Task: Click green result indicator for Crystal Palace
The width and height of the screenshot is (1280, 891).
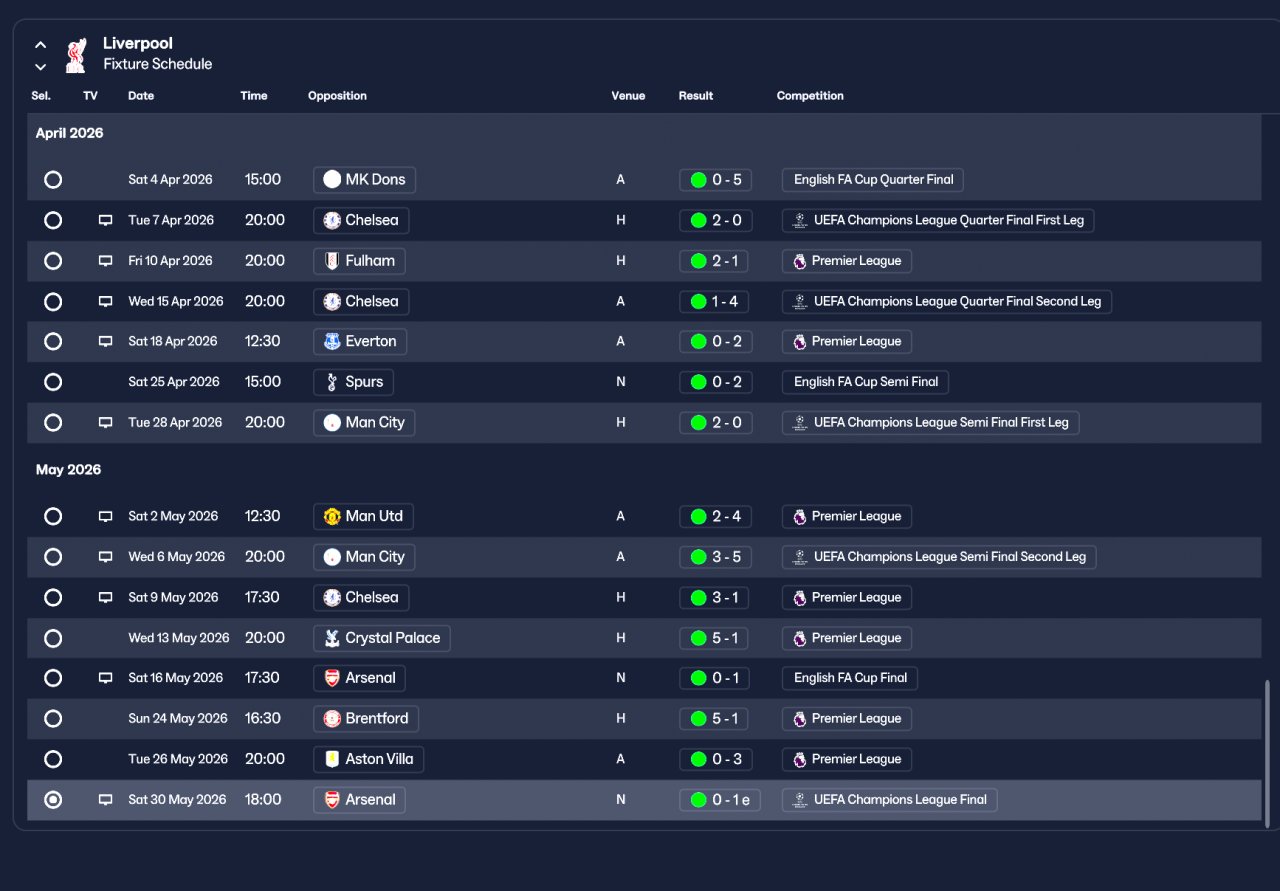Action: pos(698,638)
